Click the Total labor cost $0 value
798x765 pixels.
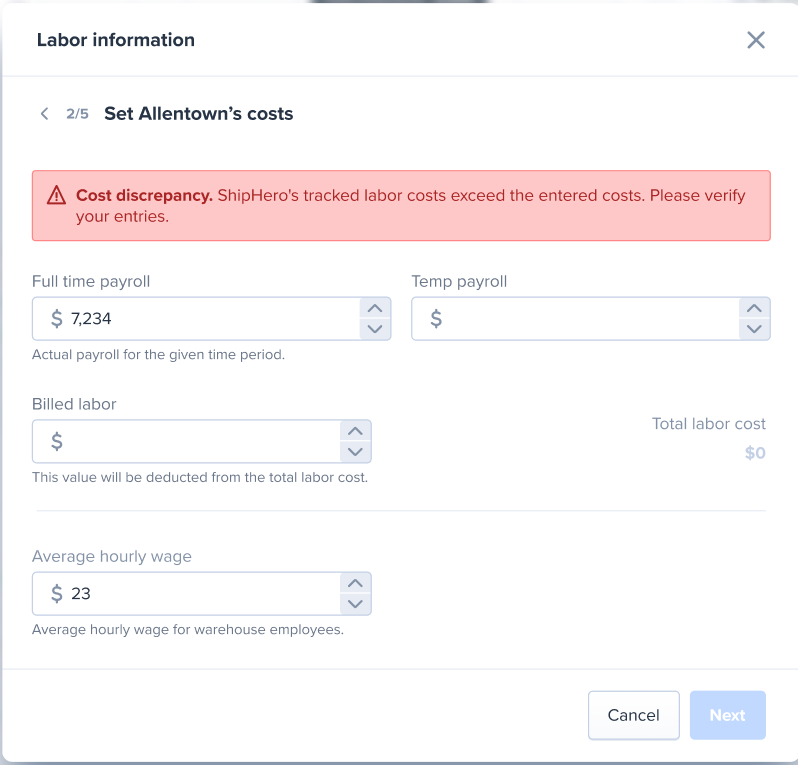click(755, 453)
